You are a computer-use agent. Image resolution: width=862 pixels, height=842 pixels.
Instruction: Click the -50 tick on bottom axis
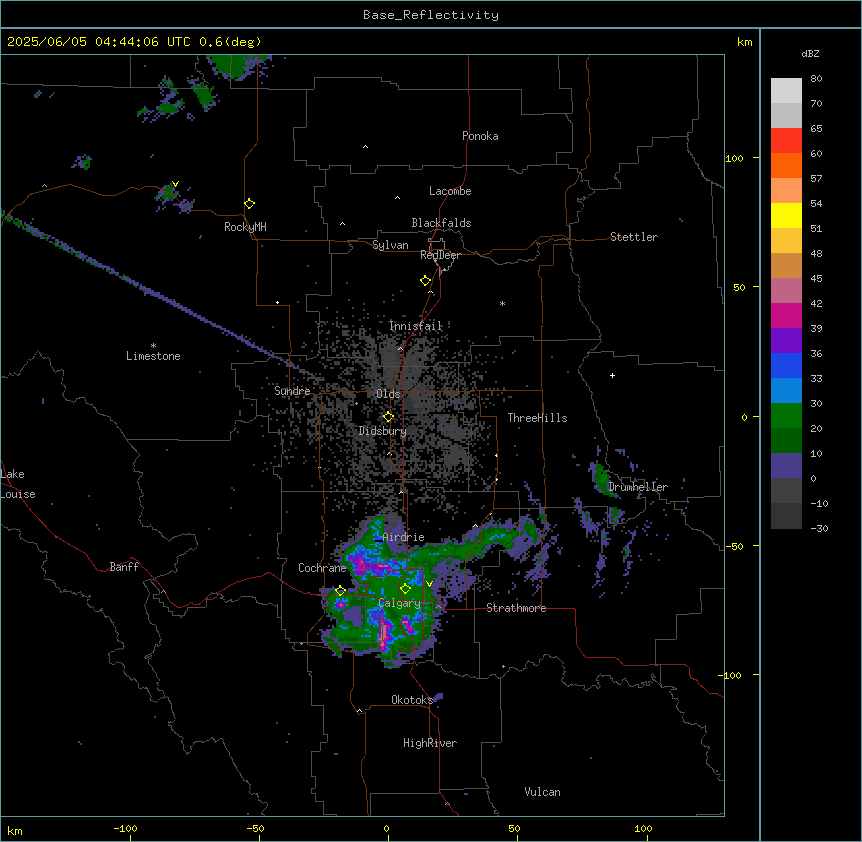point(255,828)
